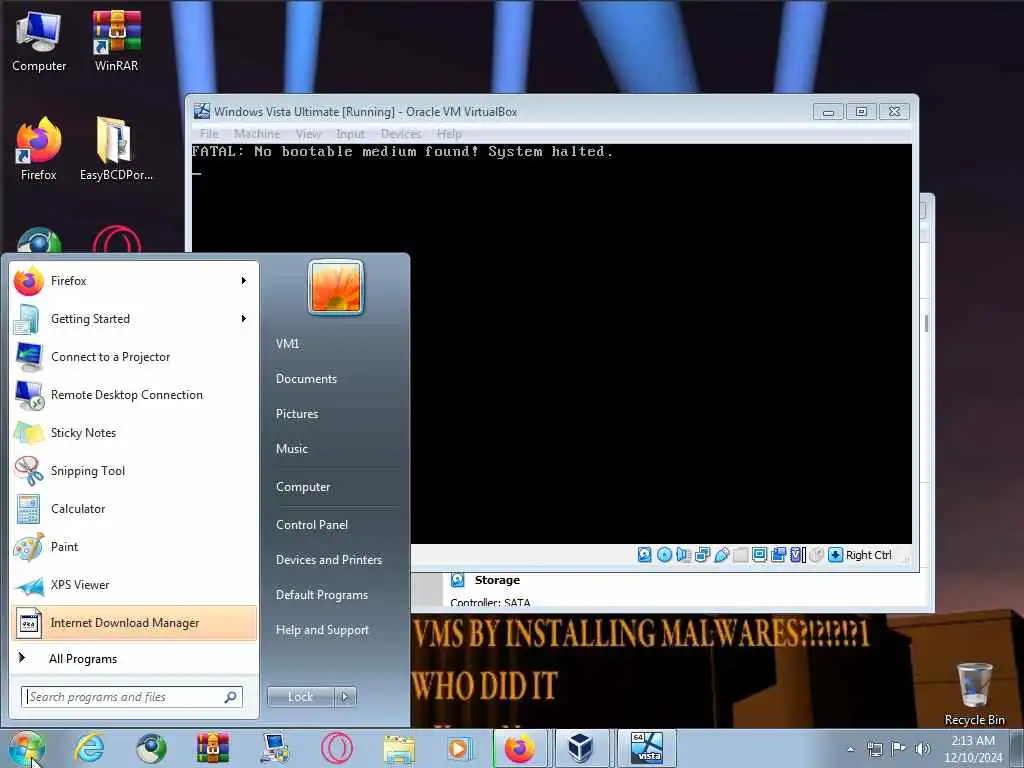Open Remote Desktop Connection from Start menu
This screenshot has width=1024, height=768.
tap(135, 395)
